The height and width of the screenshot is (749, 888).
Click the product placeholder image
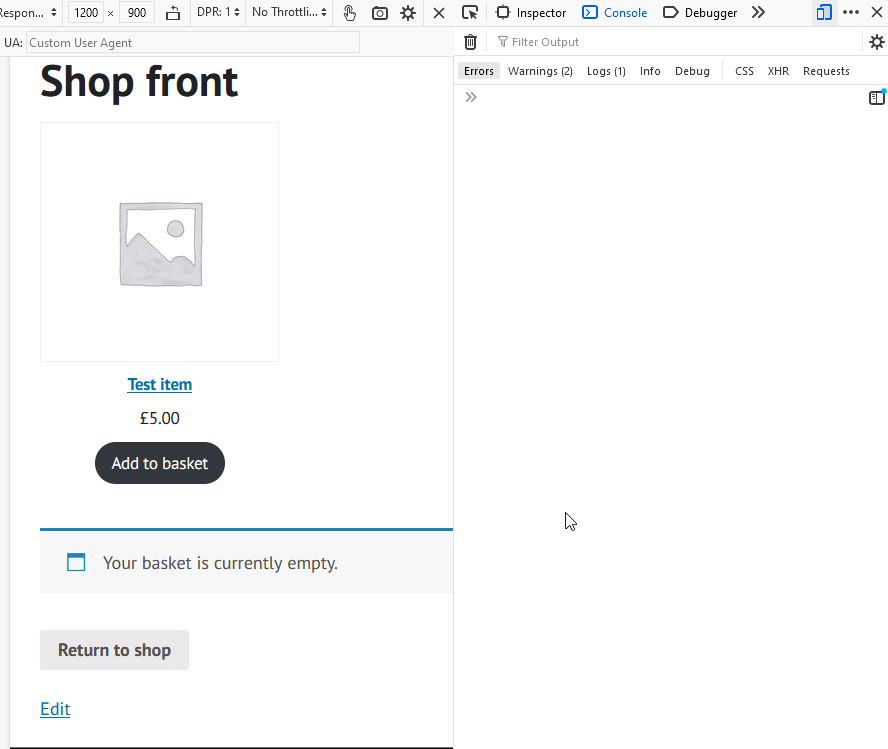159,242
